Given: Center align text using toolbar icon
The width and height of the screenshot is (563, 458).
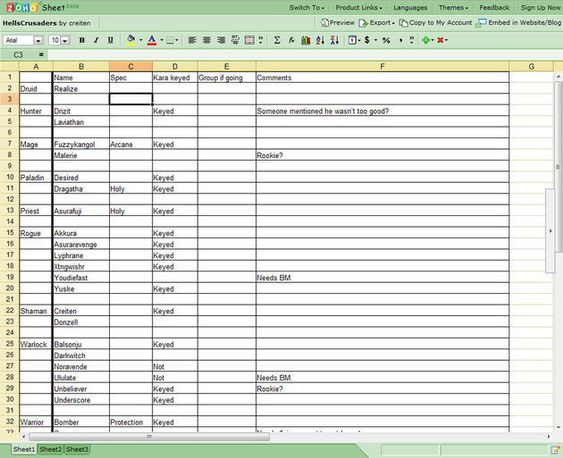Looking at the screenshot, I should point(206,40).
